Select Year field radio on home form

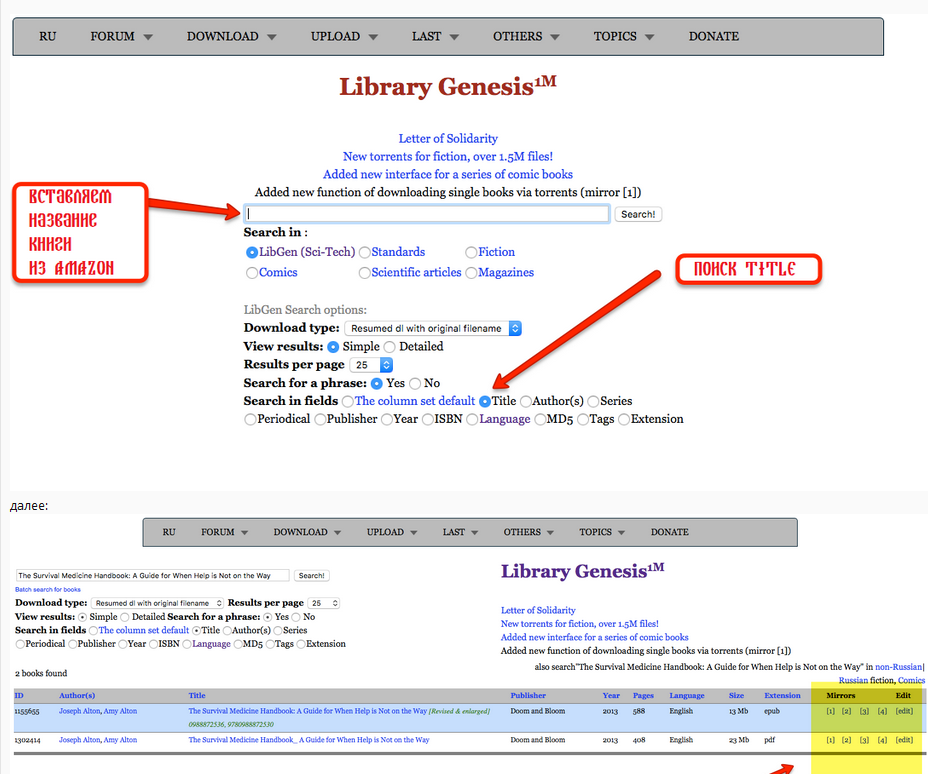[x=386, y=420]
